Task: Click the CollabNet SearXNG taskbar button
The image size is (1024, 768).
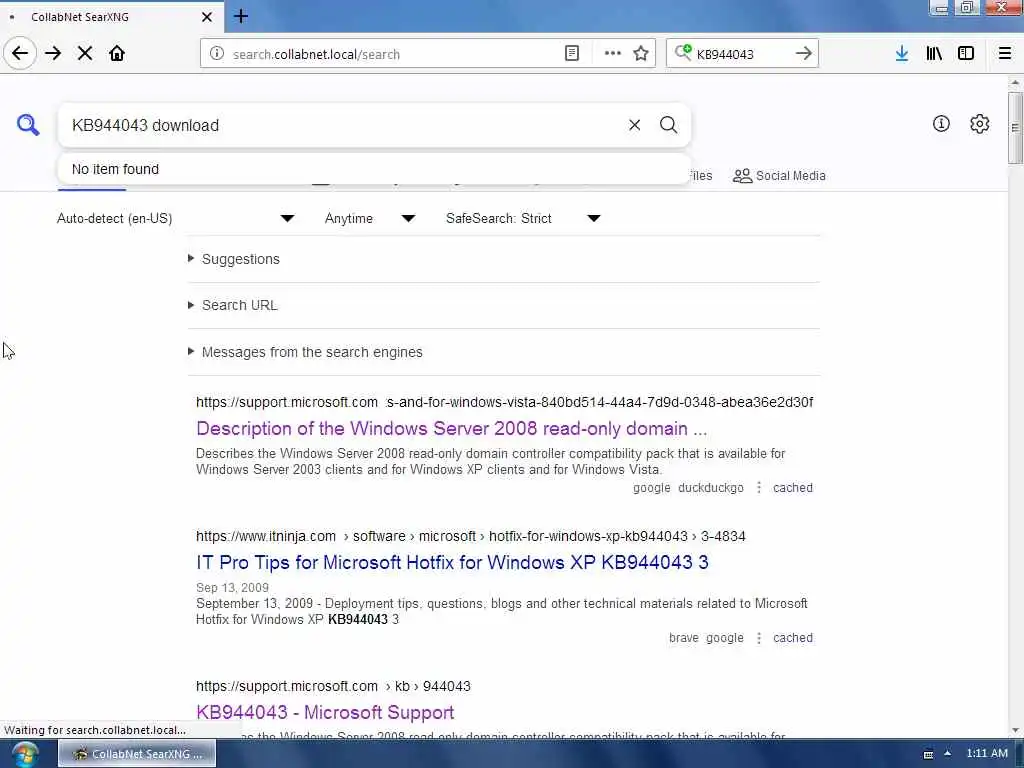Action: (x=137, y=754)
